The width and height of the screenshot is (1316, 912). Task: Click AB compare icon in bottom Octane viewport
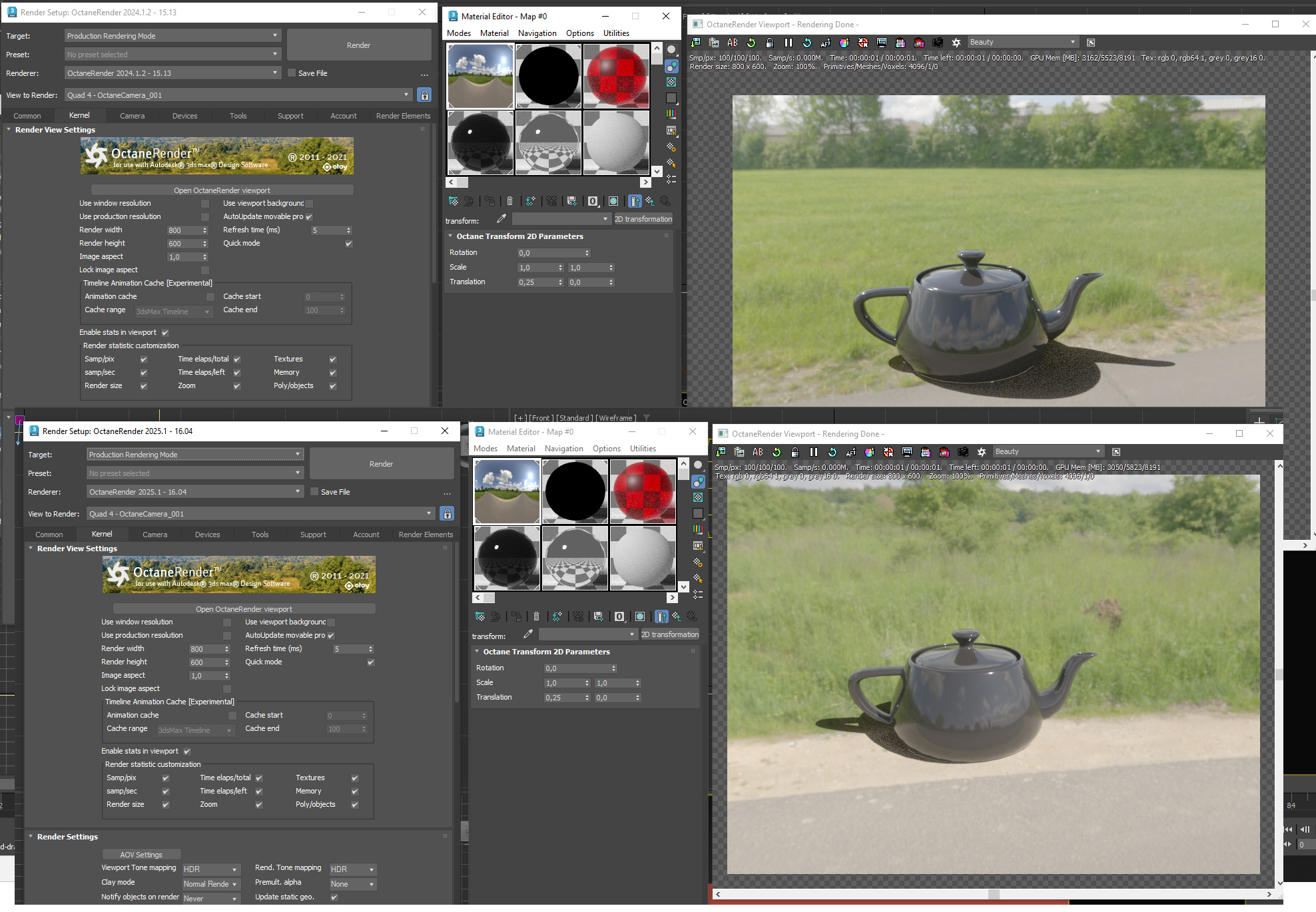[758, 452]
